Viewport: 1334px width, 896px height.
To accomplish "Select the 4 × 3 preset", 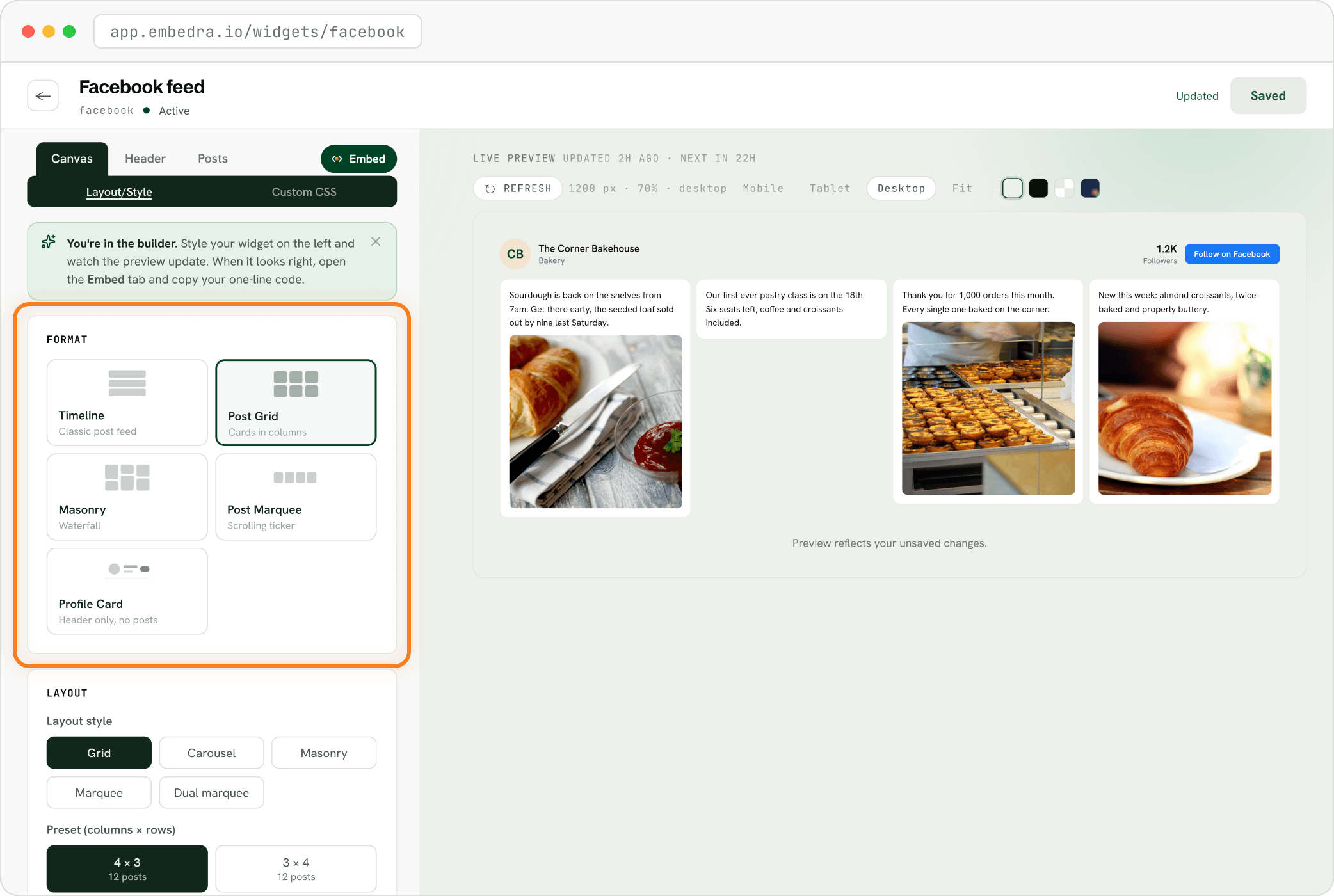I will pyautogui.click(x=127, y=868).
